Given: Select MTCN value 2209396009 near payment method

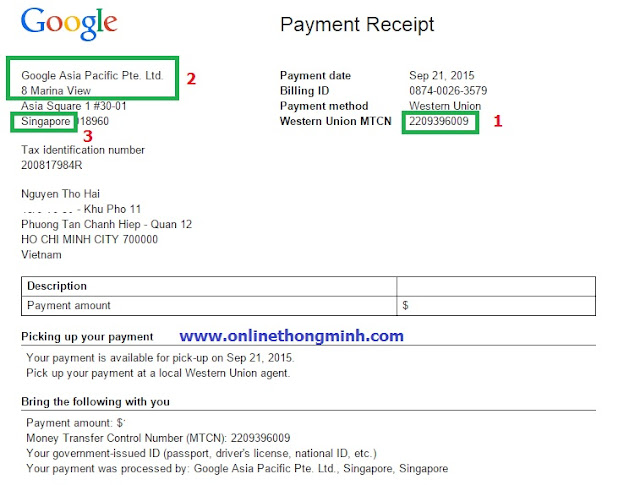Looking at the screenshot, I should [439, 121].
